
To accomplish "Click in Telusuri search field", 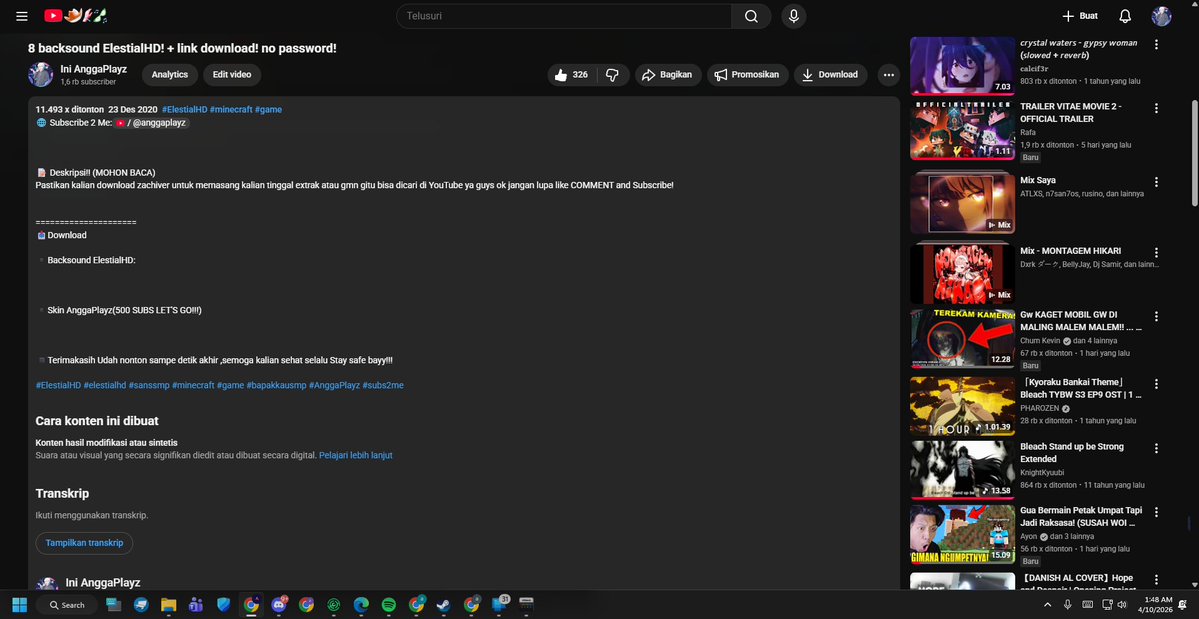I will [x=564, y=16].
